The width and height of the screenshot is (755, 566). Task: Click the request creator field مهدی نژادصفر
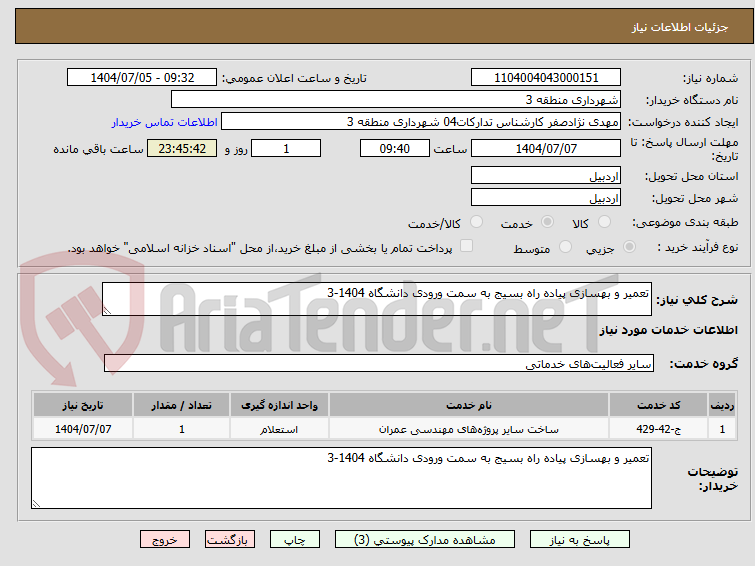pyautogui.click(x=421, y=121)
